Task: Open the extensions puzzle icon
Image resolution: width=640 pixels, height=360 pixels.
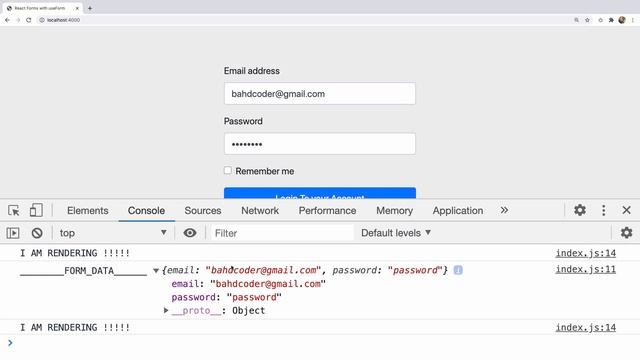Action: click(x=611, y=20)
